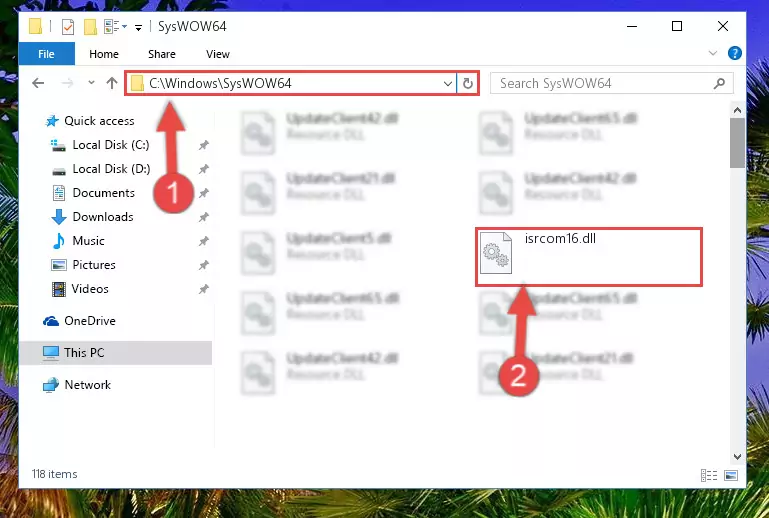Click the Properties checkmark icon in title bar
Viewport: 769px width, 518px height.
tap(68, 26)
